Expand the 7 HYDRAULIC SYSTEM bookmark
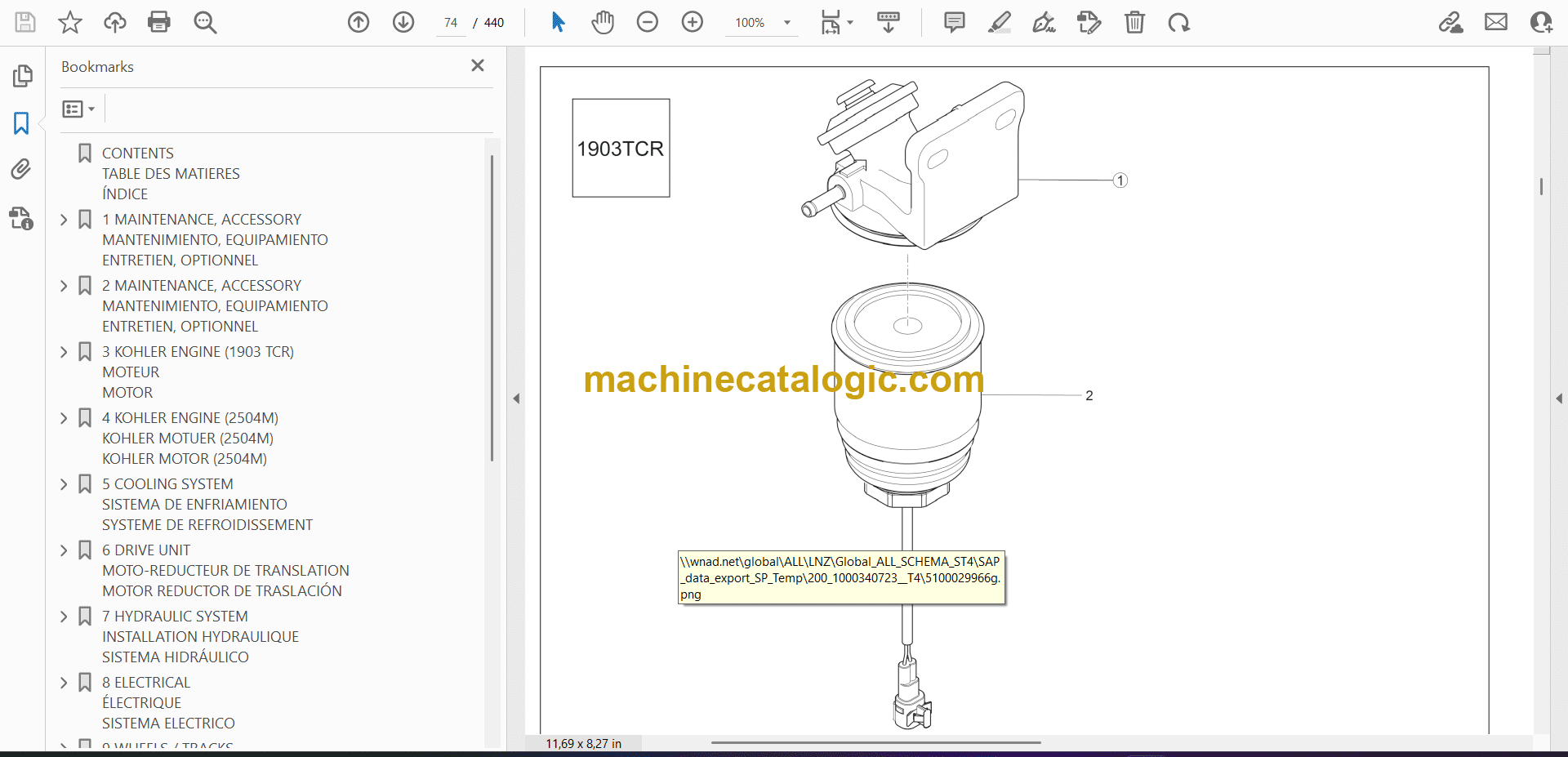This screenshot has width=1568, height=757. tap(65, 617)
